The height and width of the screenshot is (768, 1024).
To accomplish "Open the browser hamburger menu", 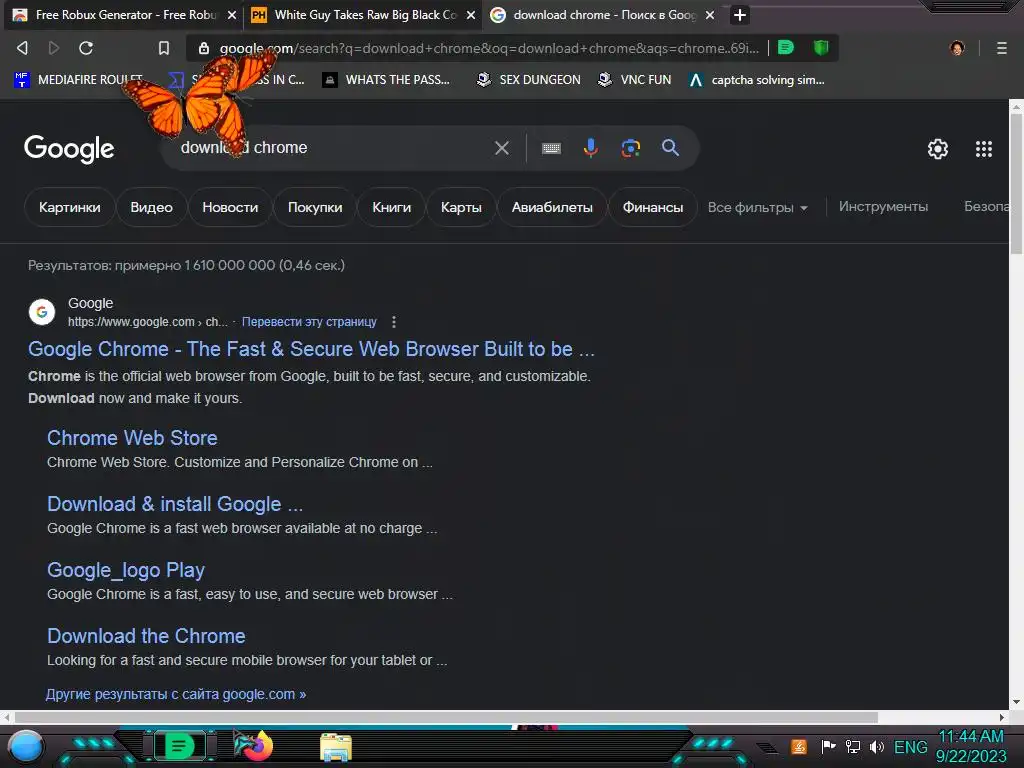I will (1001, 48).
